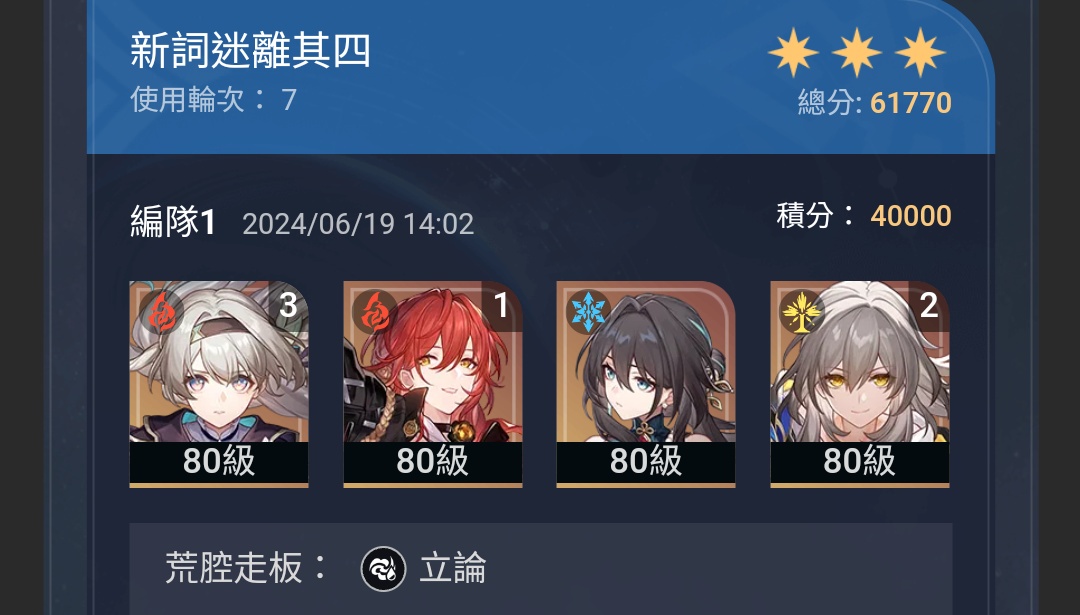Image resolution: width=1080 pixels, height=615 pixels.
Task: Click the eidolon badge 3 on Firefly
Action: point(289,305)
